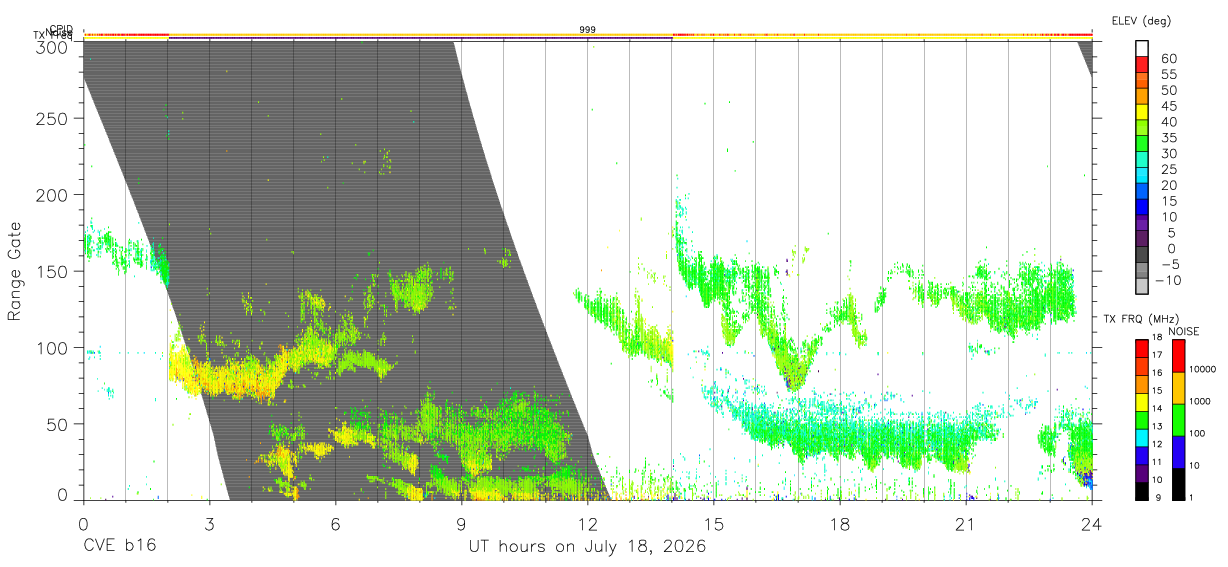This screenshot has height=567, width=1228.
Task: Click the x-axis tick label '24'
Action: pos(1092,524)
